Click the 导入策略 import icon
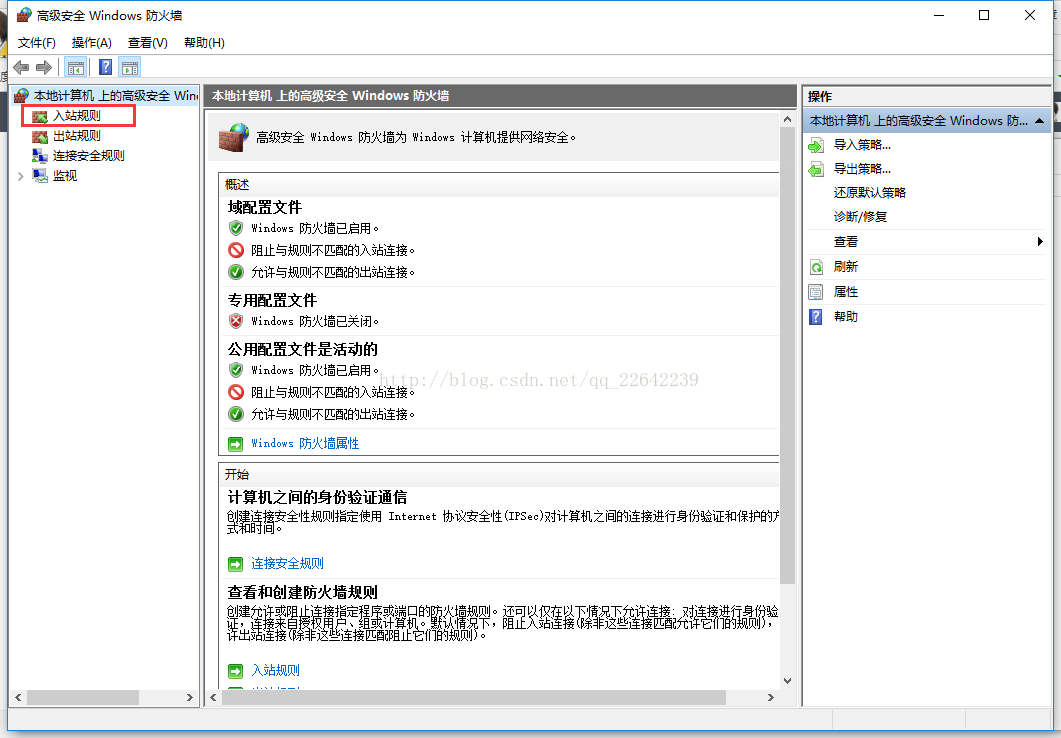Screen dimensions: 1061x738 click(816, 145)
